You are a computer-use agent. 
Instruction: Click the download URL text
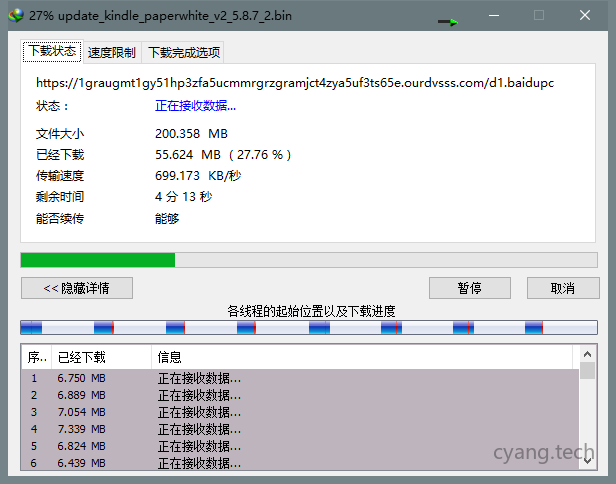pyautogui.click(x=295, y=83)
